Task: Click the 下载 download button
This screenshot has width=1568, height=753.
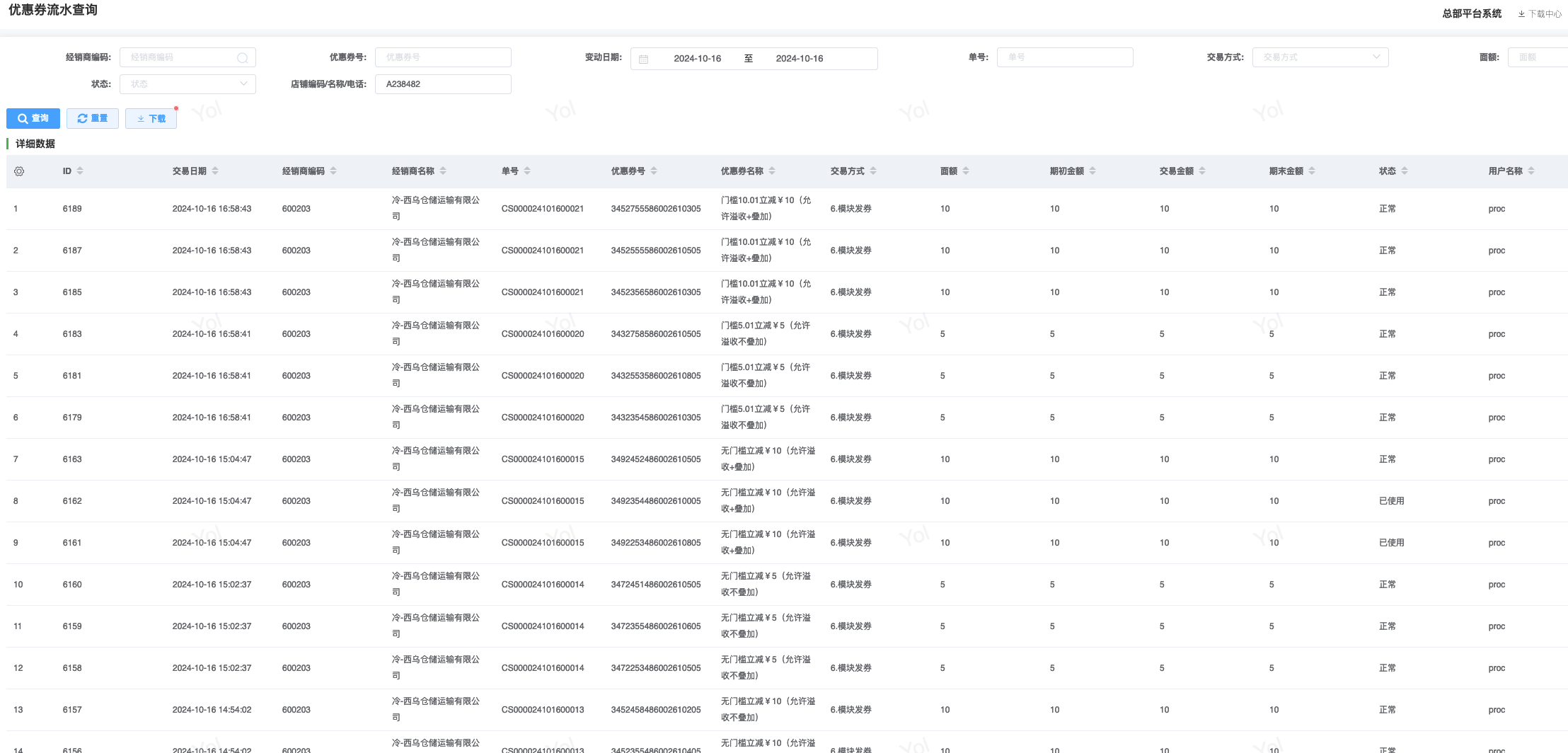Action: [x=151, y=118]
